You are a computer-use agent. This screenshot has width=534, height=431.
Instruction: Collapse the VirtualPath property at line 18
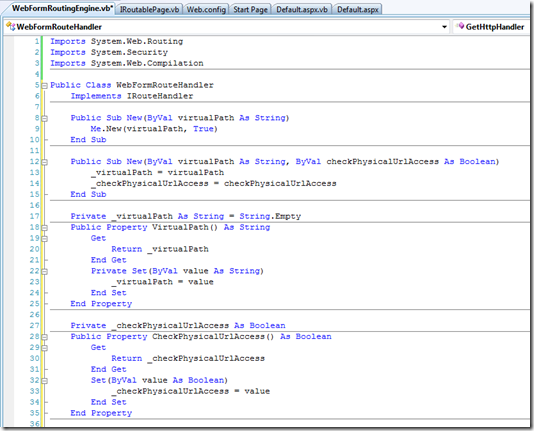point(44,228)
